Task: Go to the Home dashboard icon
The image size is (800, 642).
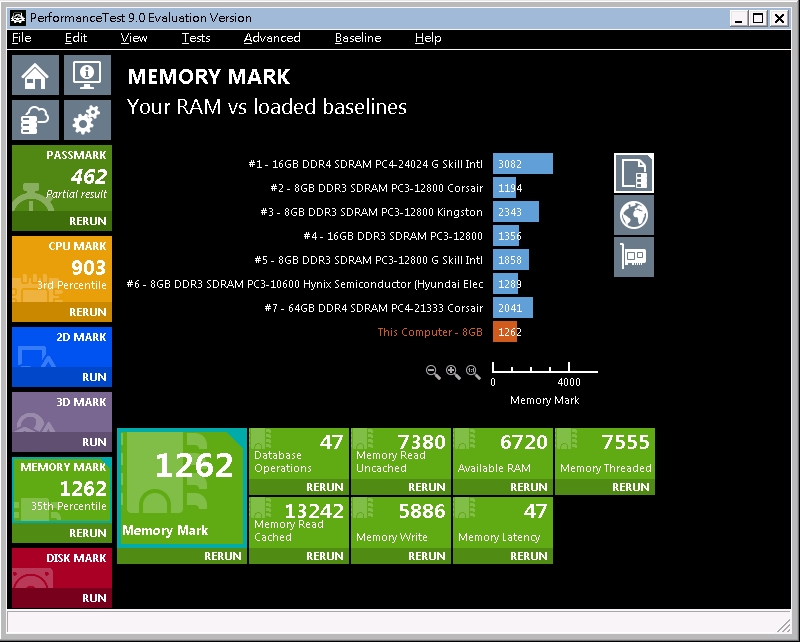Action: [x=35, y=75]
